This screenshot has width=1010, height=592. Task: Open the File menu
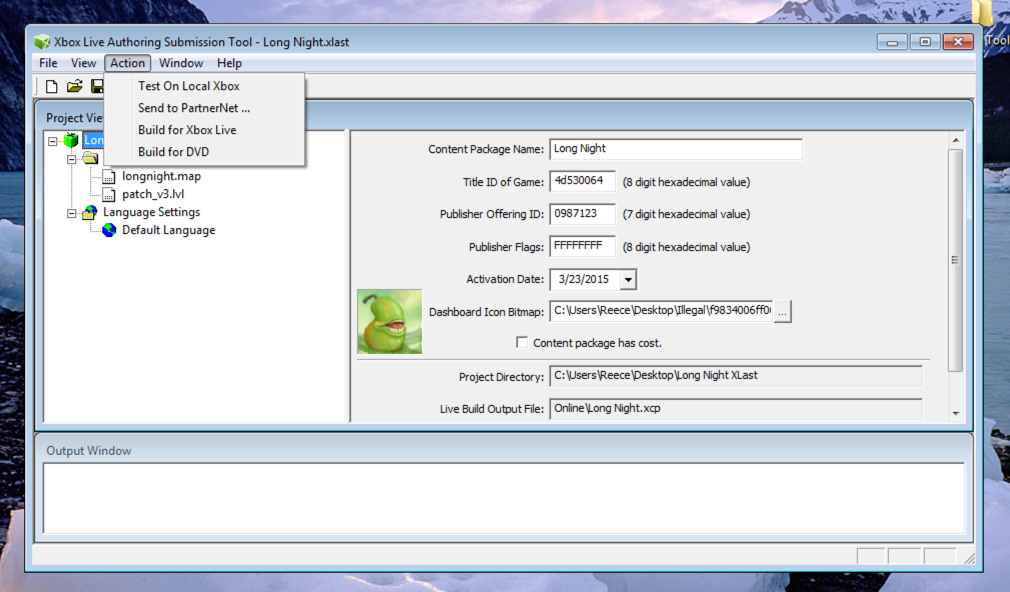tap(48, 63)
